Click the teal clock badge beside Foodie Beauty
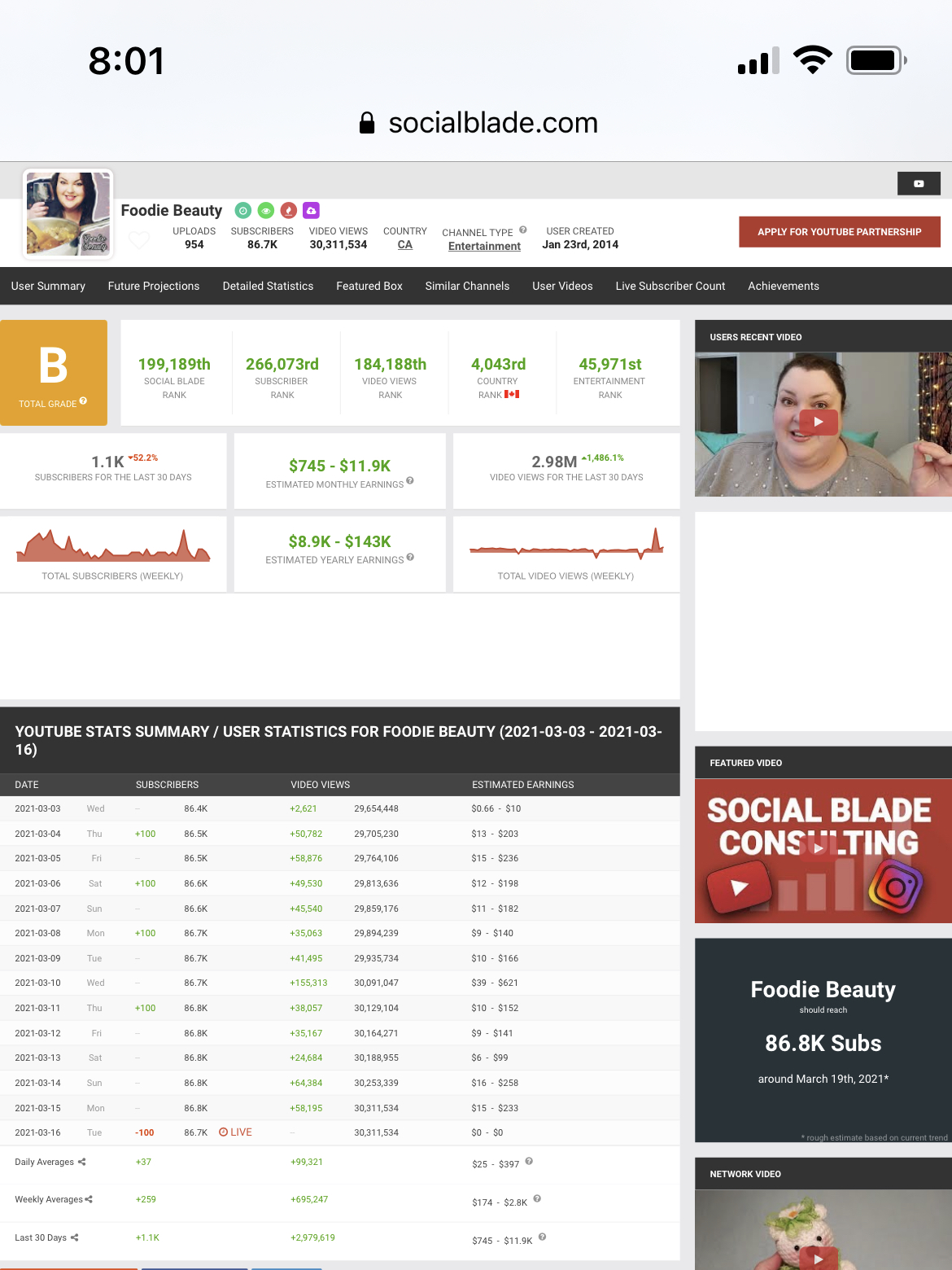Screen dimensions: 952x1270 coord(242,211)
